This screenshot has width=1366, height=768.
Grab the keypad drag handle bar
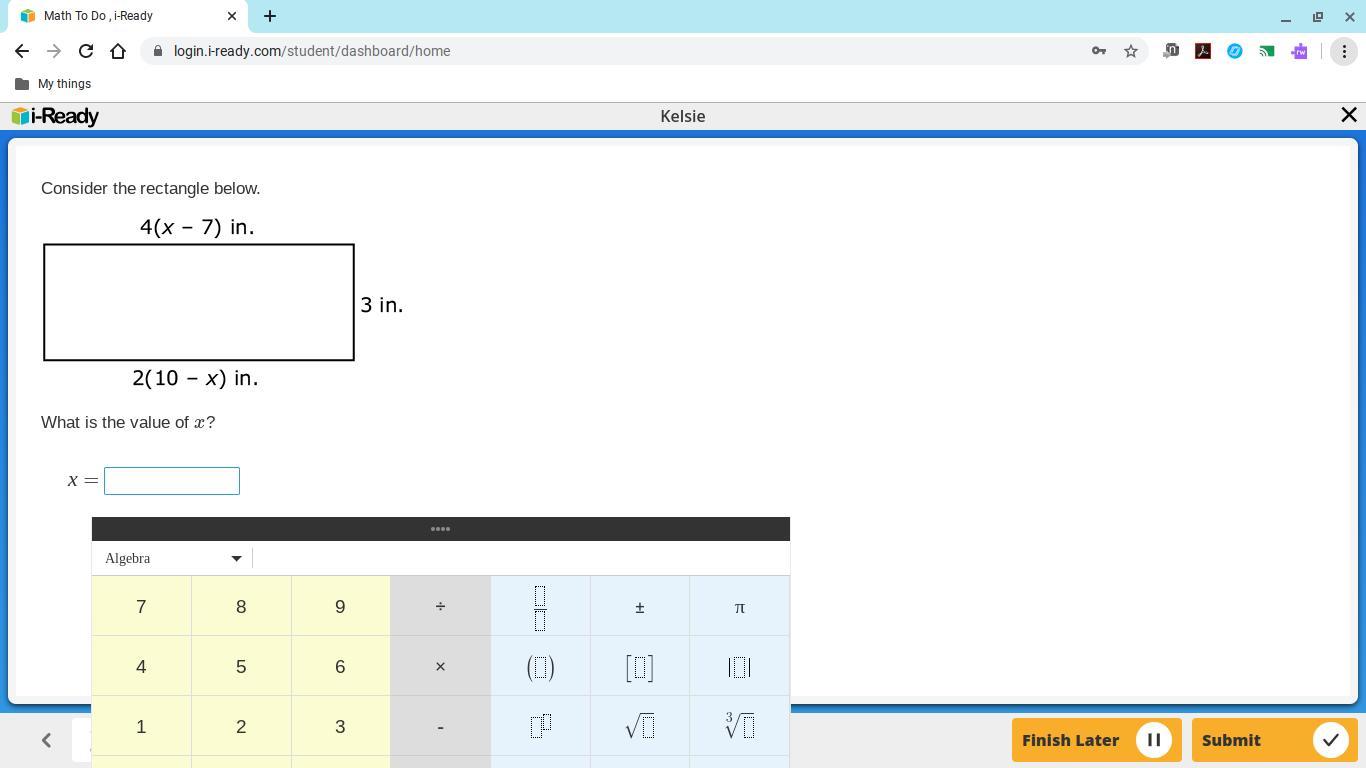pyautogui.click(x=440, y=529)
